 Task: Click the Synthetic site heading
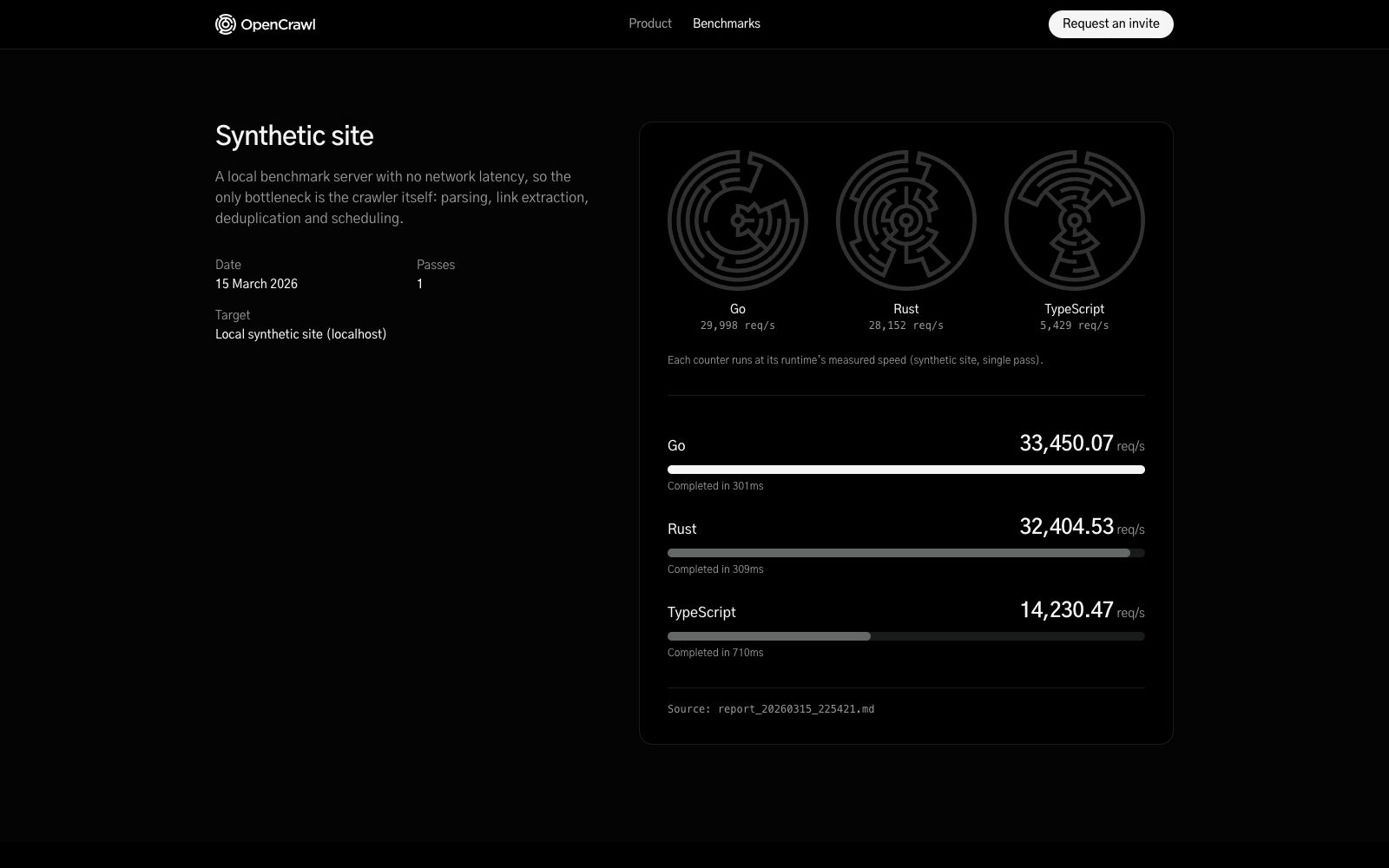coord(294,136)
